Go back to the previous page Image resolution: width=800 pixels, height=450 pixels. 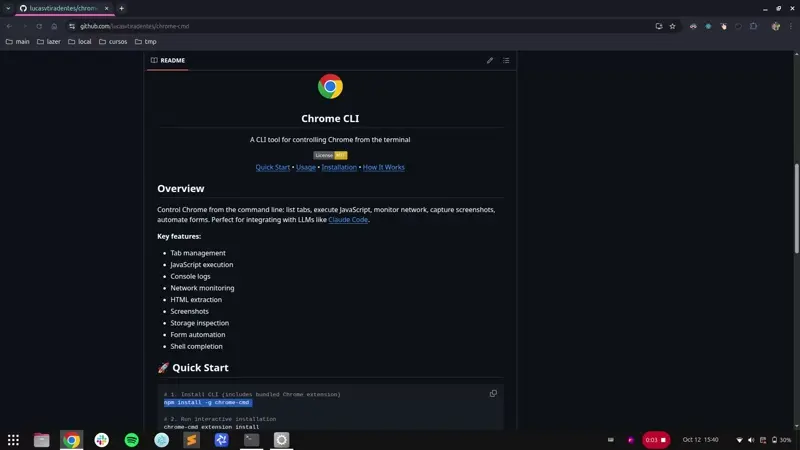click(x=9, y=26)
